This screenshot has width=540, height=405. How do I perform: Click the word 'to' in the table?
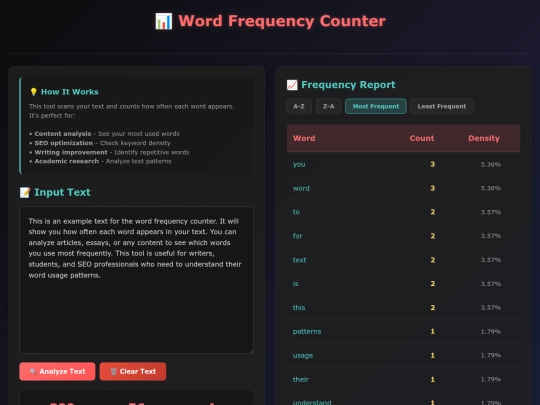296,212
